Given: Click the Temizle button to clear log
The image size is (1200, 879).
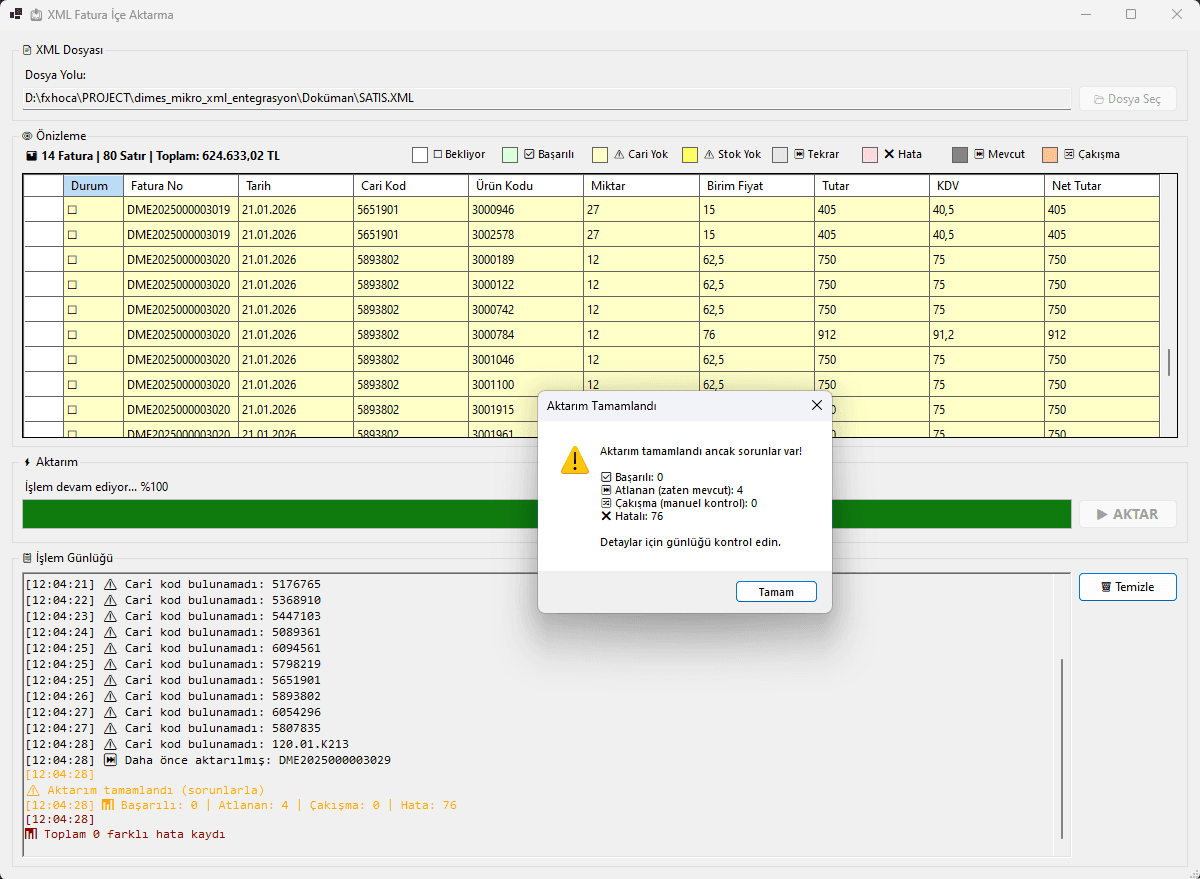Looking at the screenshot, I should (1127, 587).
